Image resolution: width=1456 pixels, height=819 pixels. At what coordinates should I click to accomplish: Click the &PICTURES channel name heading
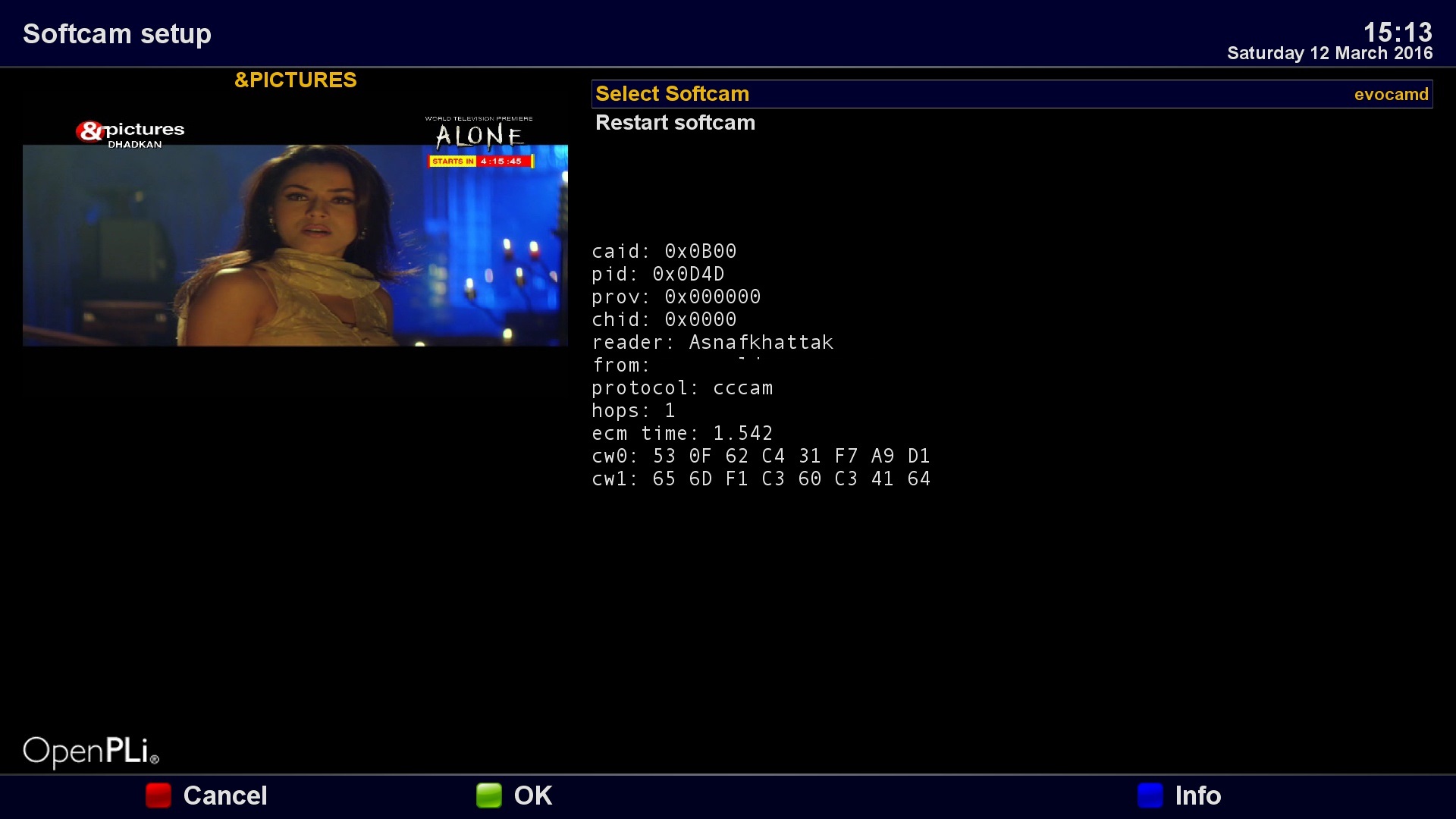295,80
